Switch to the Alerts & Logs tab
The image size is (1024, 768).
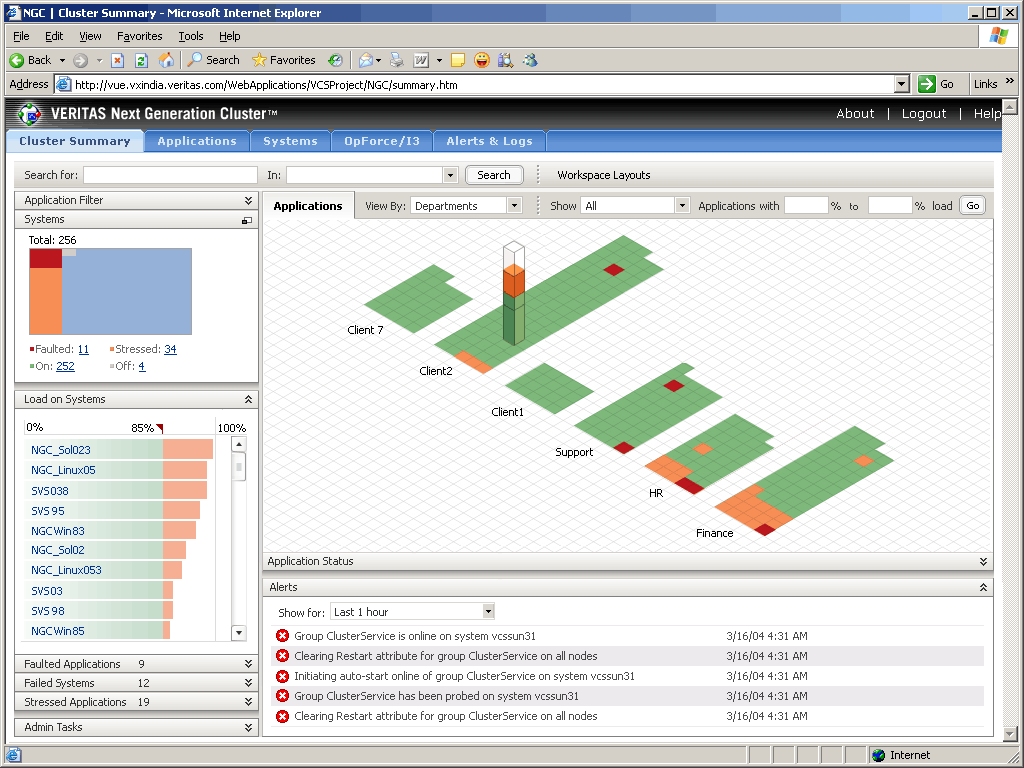pos(489,141)
